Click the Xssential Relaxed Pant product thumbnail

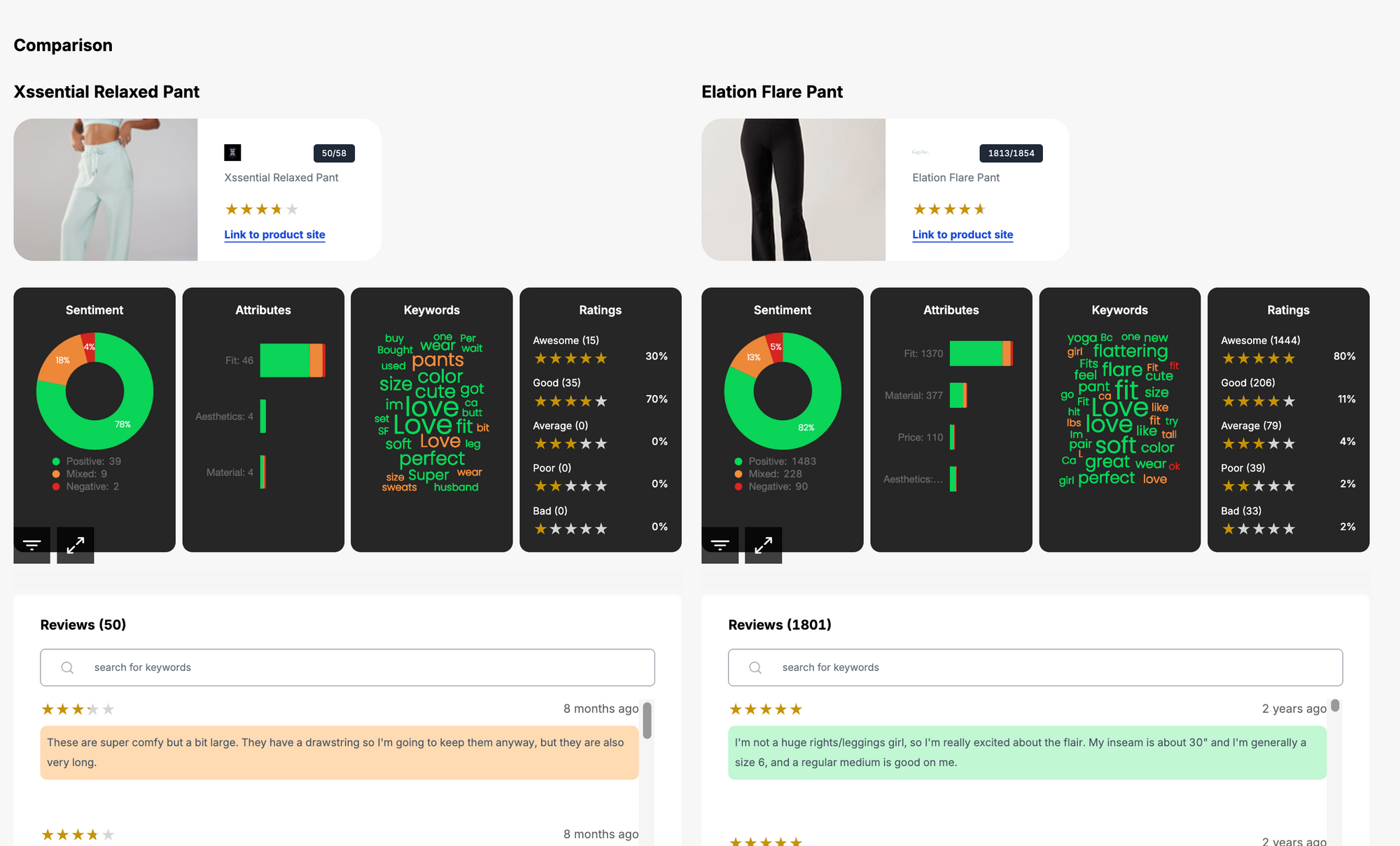[105, 189]
